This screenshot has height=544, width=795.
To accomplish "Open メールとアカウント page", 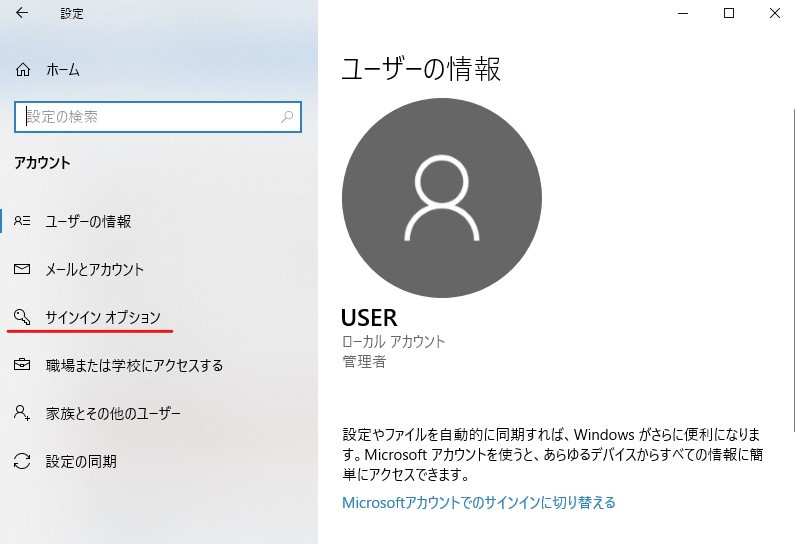I will tap(95, 269).
